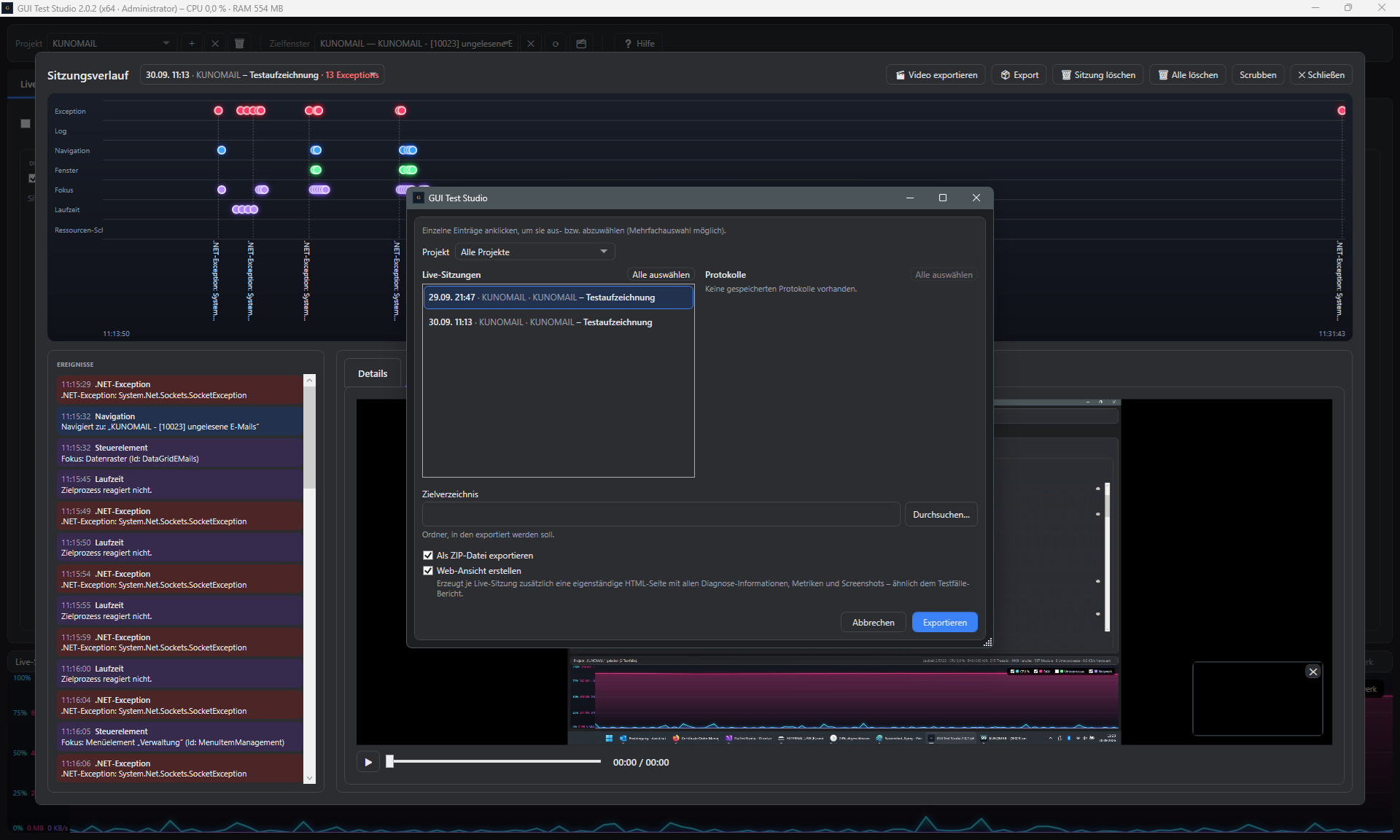Clear the Zielfenster selection with its X icon
Image resolution: width=1400 pixels, height=840 pixels.
coord(531,44)
